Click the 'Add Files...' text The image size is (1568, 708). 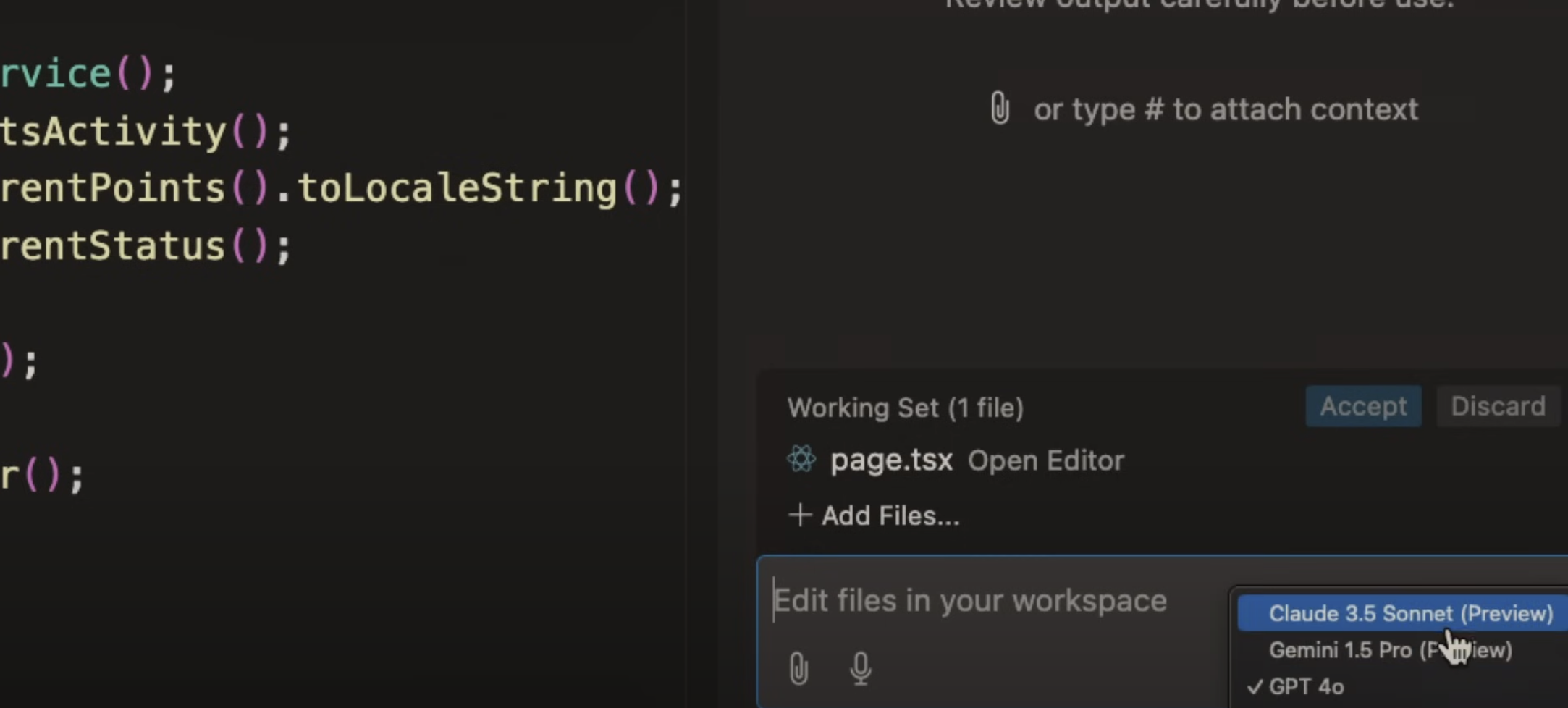tap(890, 515)
